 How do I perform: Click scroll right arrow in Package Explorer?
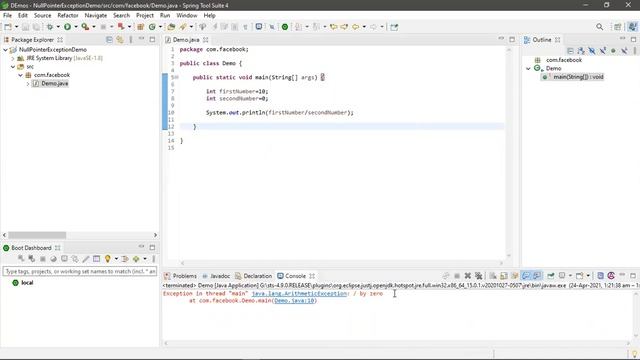coord(155,235)
